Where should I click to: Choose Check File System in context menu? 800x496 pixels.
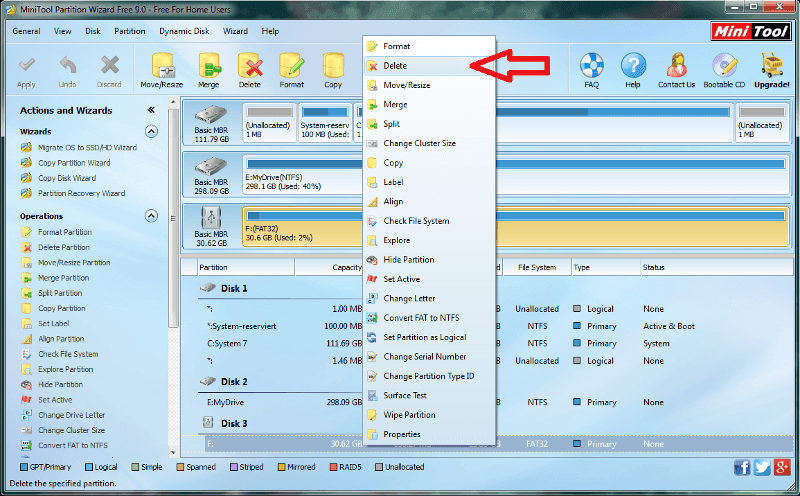pos(429,220)
